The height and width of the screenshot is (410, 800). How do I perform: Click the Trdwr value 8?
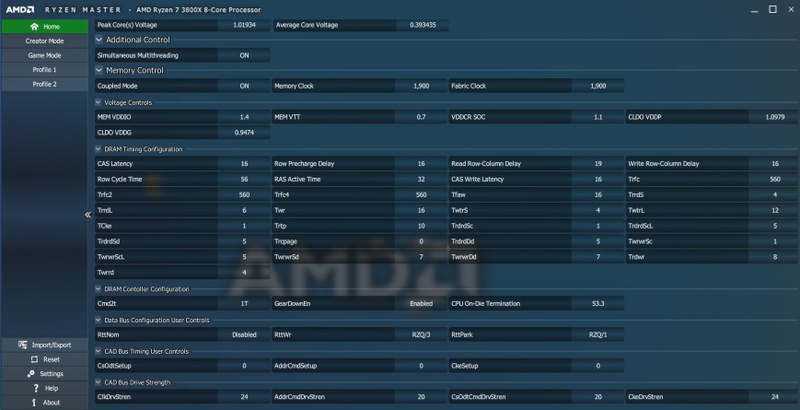tap(775, 257)
